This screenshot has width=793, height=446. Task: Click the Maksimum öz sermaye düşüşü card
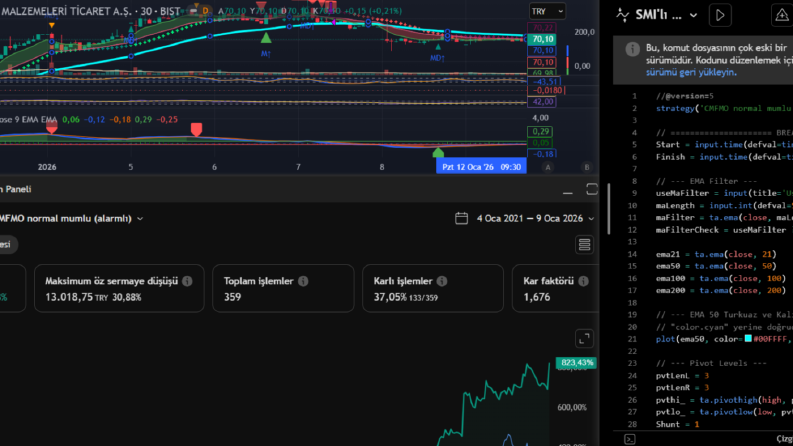pyautogui.click(x=119, y=288)
